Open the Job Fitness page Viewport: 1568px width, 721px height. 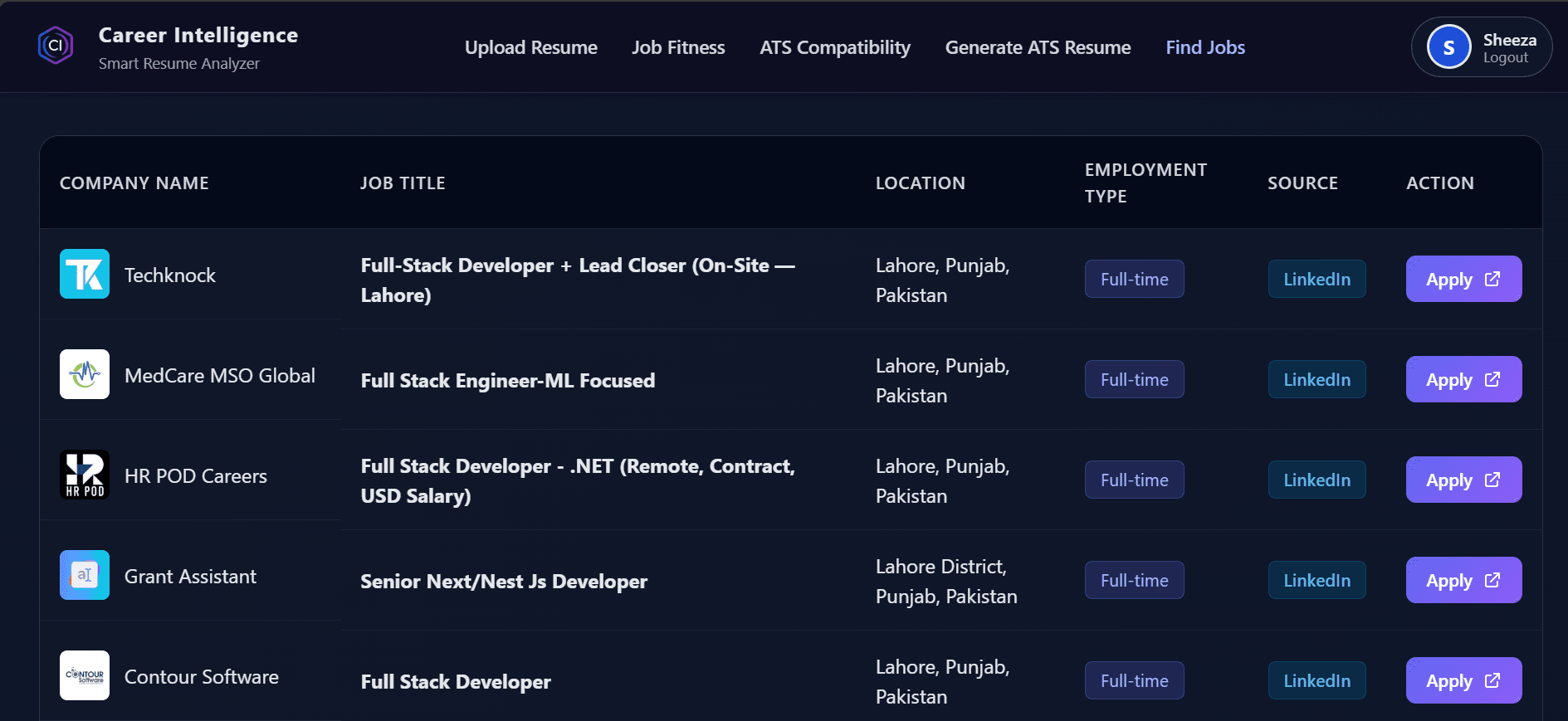pyautogui.click(x=678, y=47)
